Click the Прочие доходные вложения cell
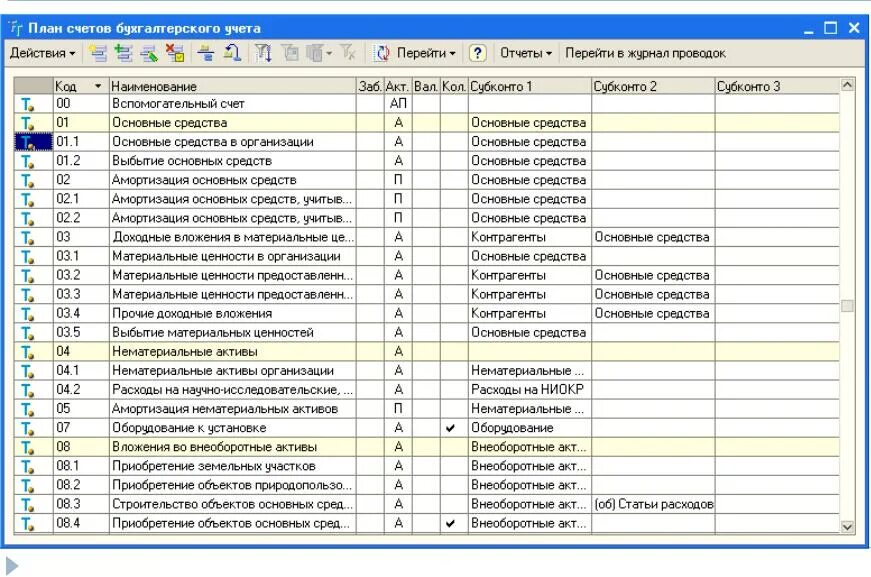Screen dimensions: 871x577 coord(233,314)
